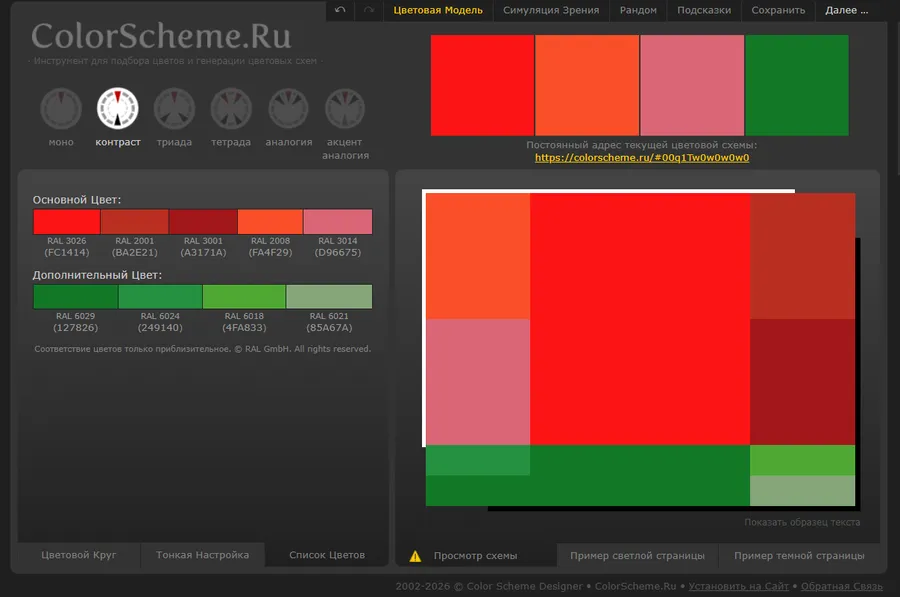900x597 pixels.
Task: Switch to Цветовой Круг tab
Action: (x=79, y=555)
